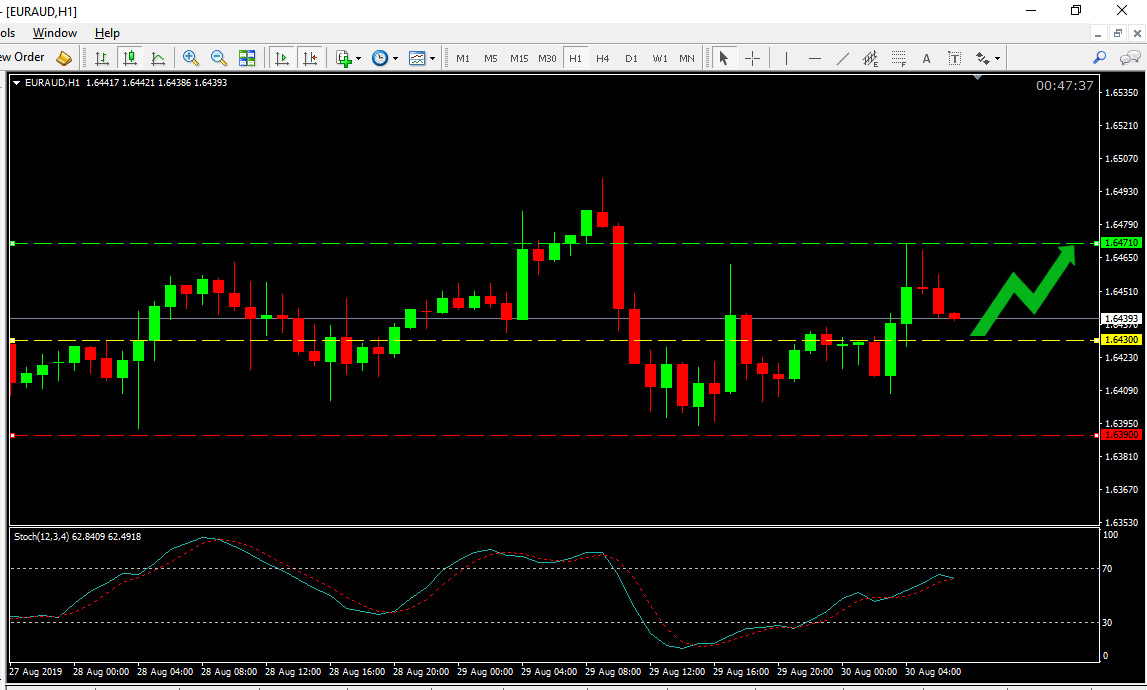Zoom in on the chart

pyautogui.click(x=190, y=58)
